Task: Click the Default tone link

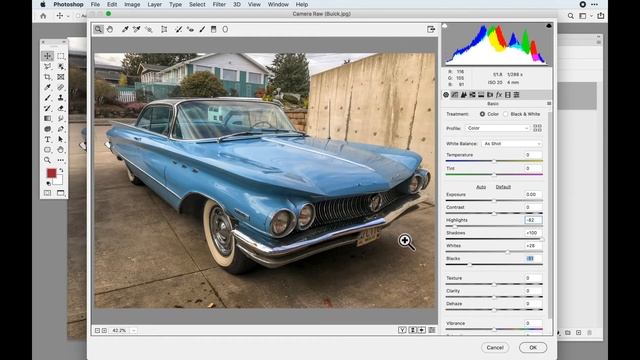Action: 503,187
